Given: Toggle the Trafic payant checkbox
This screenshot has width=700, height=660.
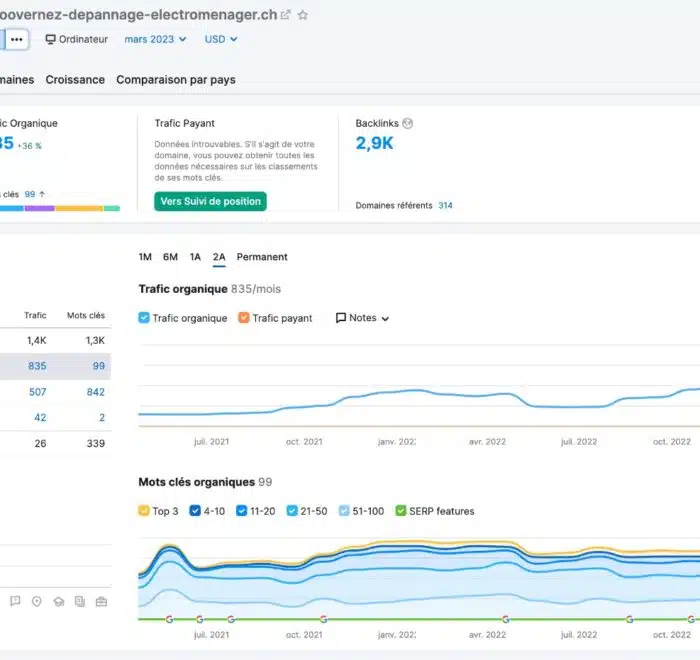Looking at the screenshot, I should (x=245, y=318).
